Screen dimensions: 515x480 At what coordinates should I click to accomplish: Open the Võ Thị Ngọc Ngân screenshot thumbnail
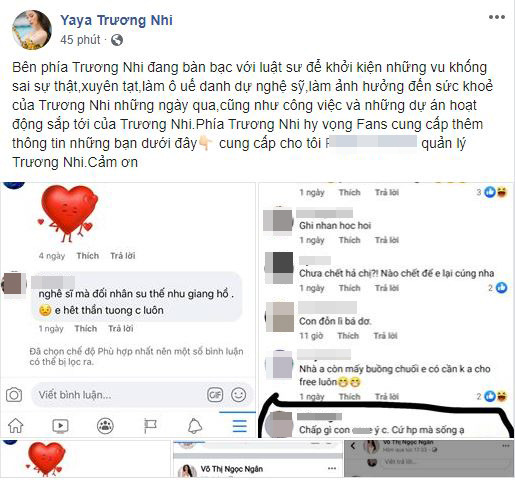pos(257,459)
